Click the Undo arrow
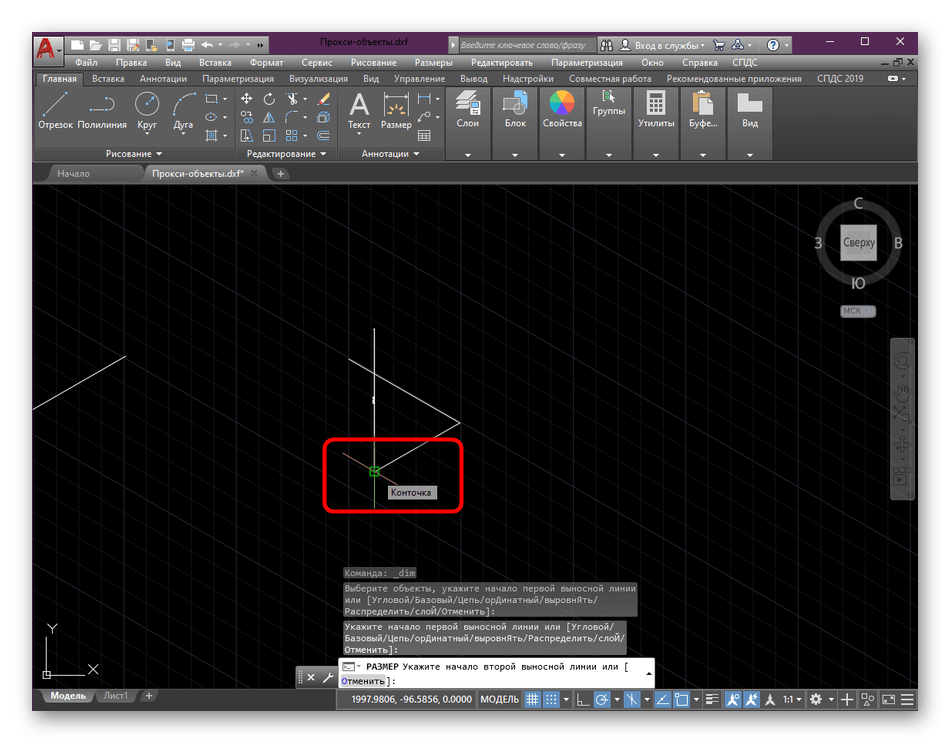This screenshot has height=743, width=950. (207, 45)
